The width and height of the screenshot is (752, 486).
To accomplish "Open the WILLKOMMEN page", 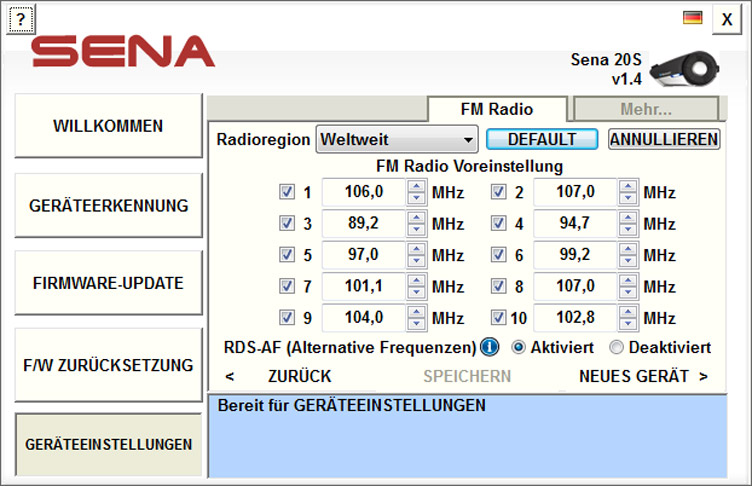I will click(108, 126).
